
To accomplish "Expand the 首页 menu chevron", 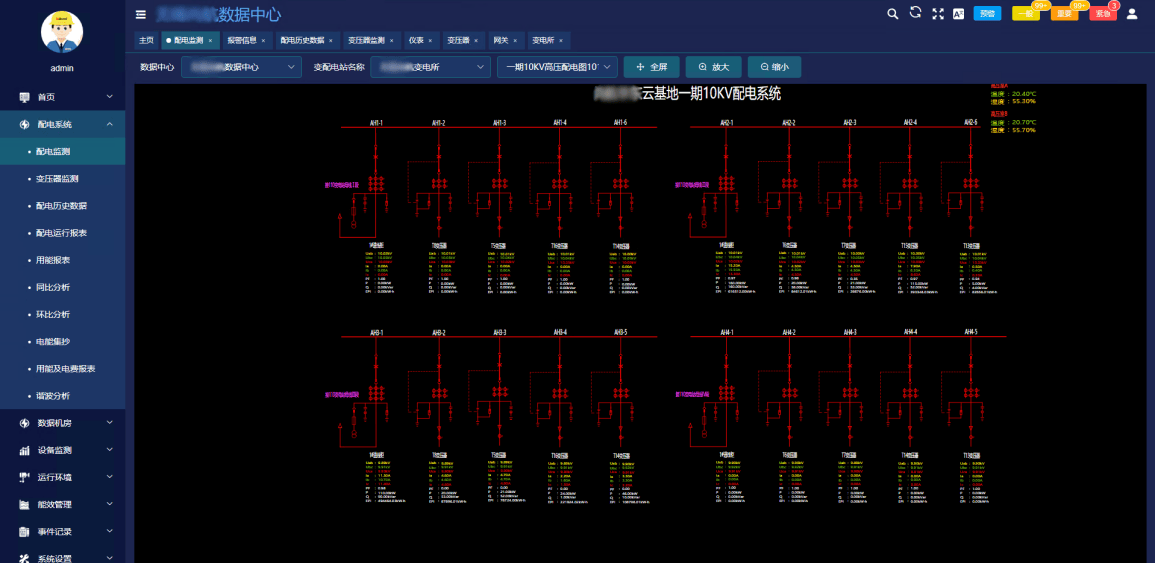I will tap(110, 97).
